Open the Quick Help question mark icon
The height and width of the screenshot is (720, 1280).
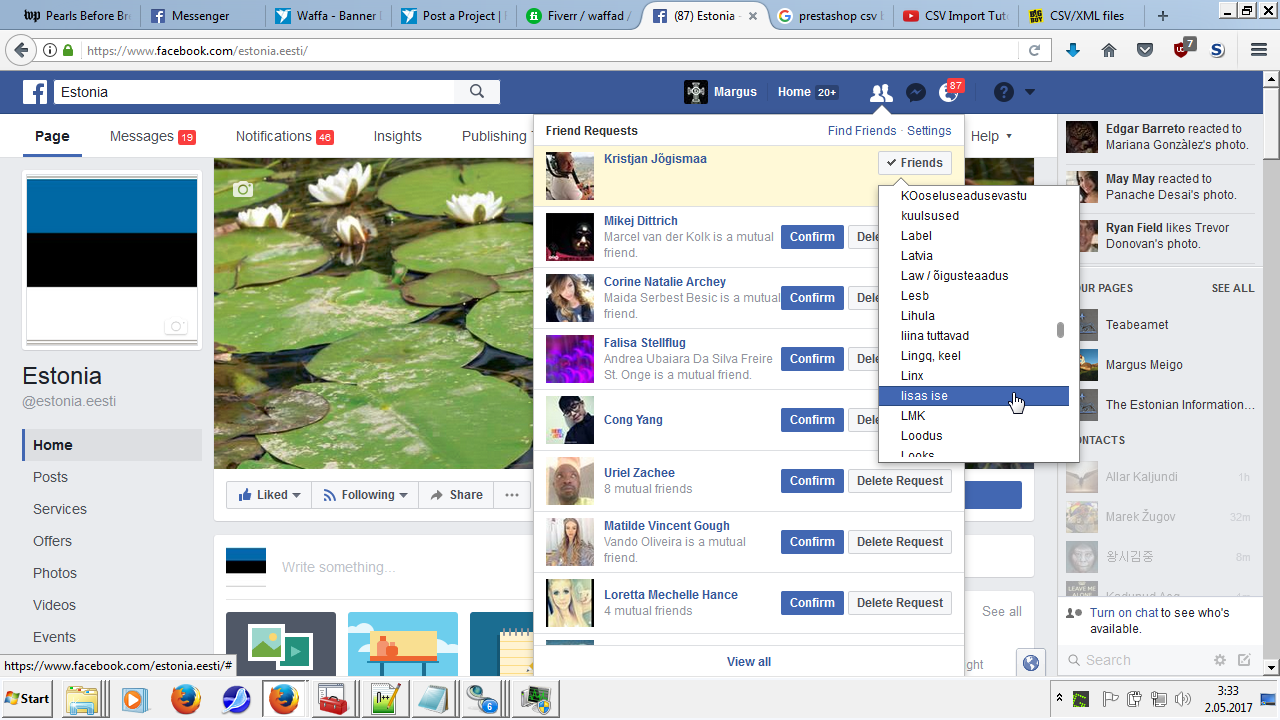tap(1004, 92)
